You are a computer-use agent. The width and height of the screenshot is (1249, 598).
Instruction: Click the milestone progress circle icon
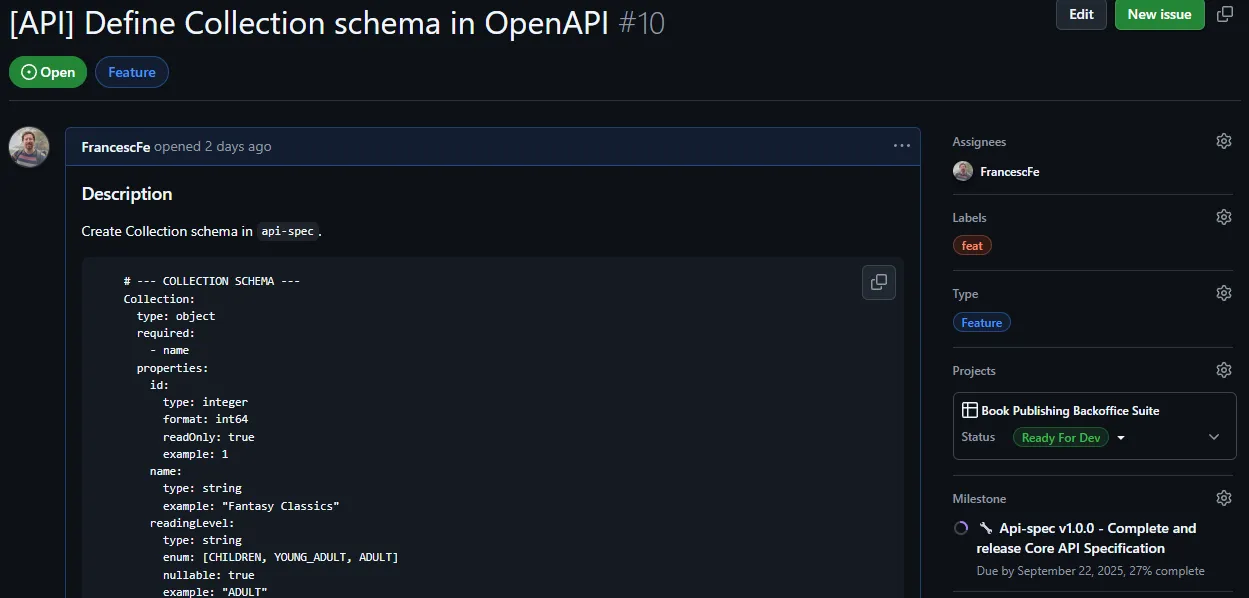(961, 528)
